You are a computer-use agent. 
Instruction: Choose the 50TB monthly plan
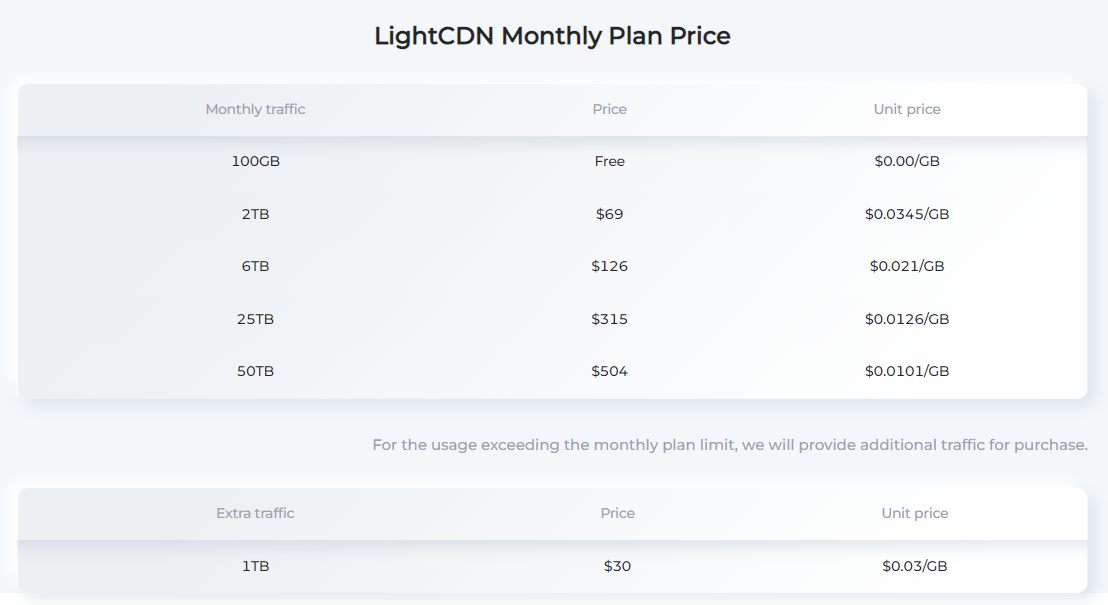(x=255, y=371)
